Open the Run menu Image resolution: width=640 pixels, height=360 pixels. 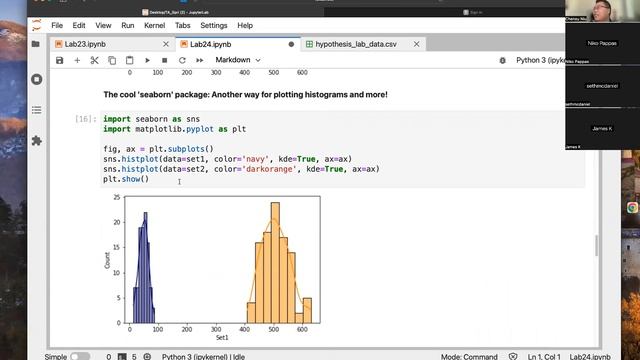[128, 25]
